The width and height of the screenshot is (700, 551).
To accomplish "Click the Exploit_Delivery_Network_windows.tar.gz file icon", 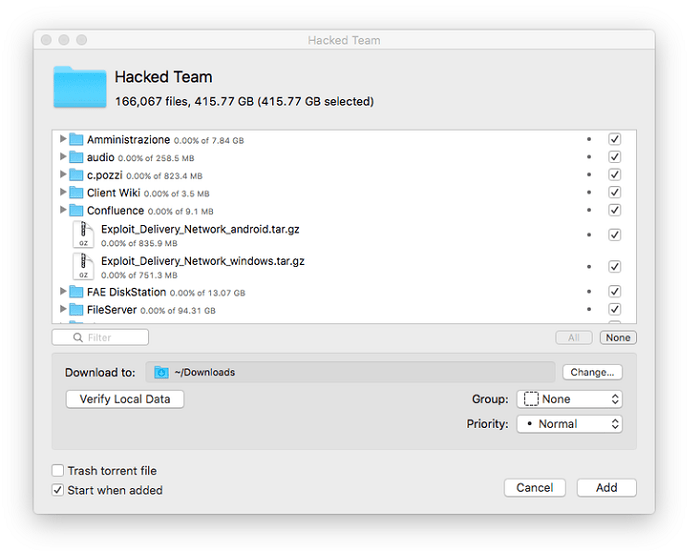I will click(x=84, y=267).
